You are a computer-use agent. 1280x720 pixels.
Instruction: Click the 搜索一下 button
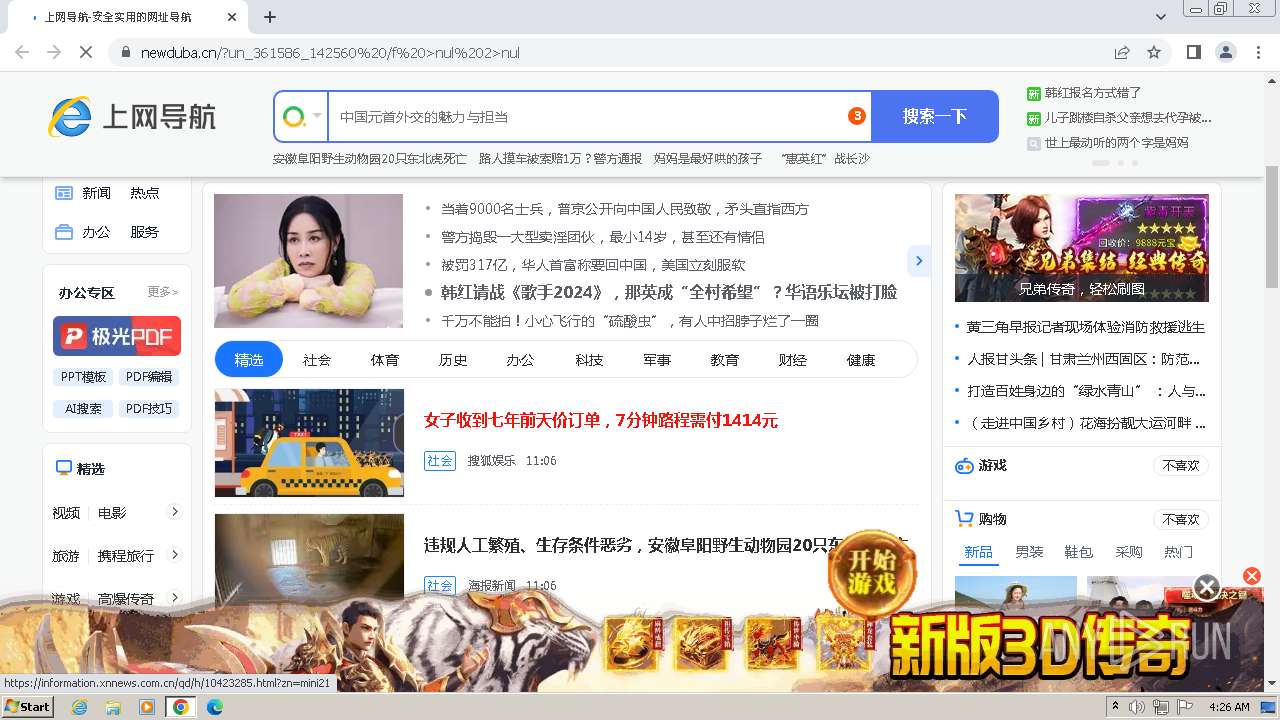[935, 116]
